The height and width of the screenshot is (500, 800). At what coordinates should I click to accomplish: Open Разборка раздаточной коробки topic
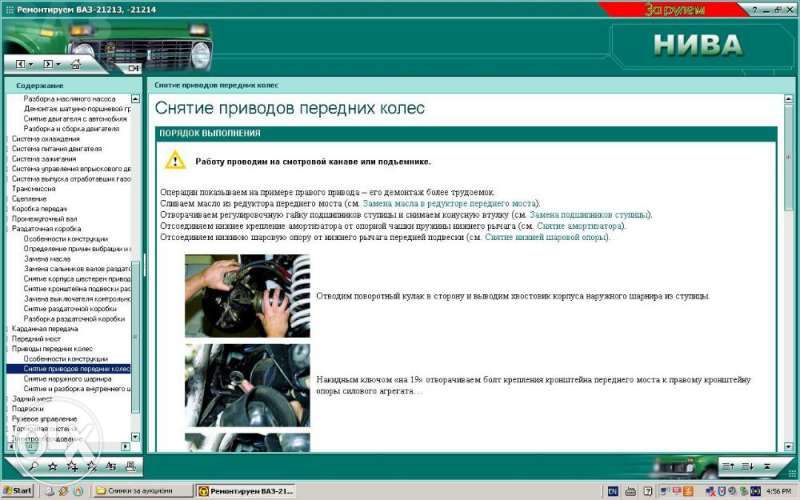tap(74, 318)
